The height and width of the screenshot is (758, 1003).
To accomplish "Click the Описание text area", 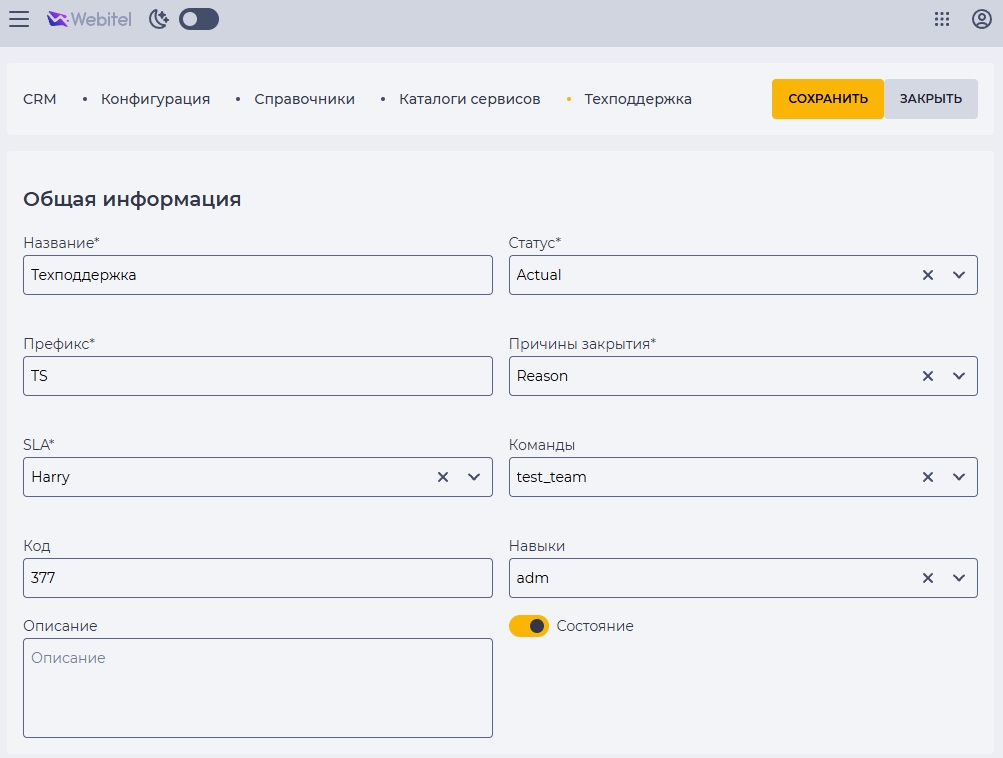I will (258, 688).
